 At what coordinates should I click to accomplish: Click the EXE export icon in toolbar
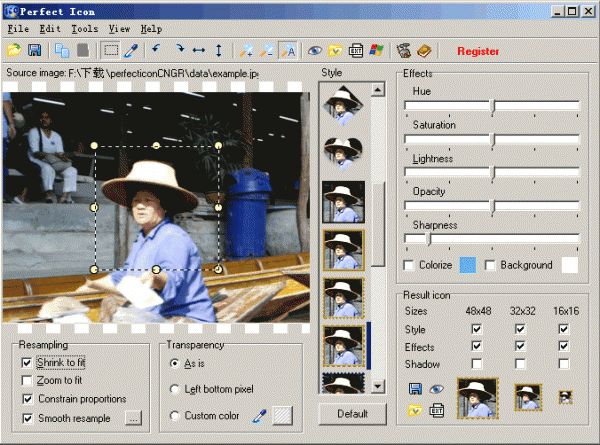pyautogui.click(x=356, y=51)
